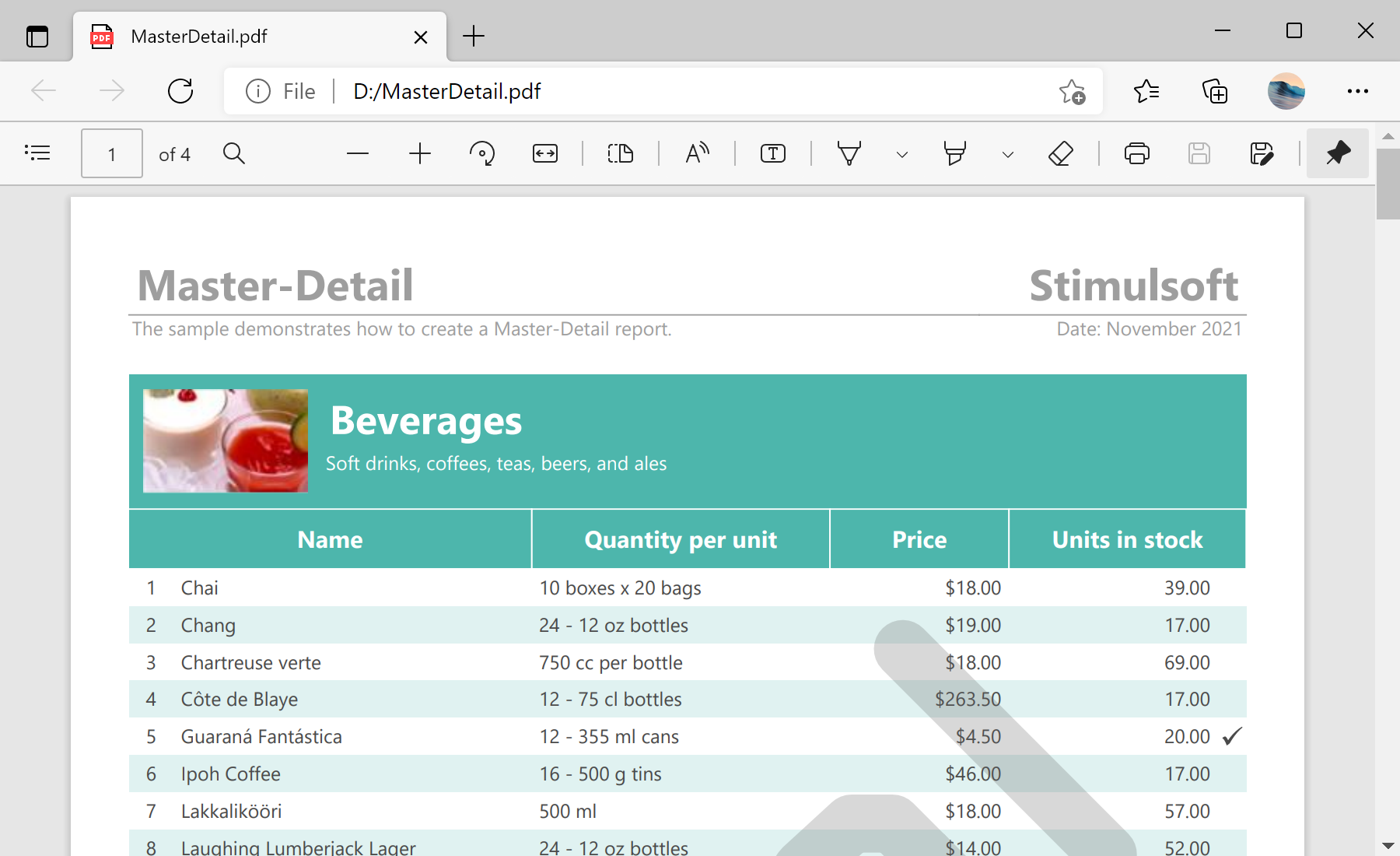
Task: Toggle pin toolbar button
Action: point(1338,153)
